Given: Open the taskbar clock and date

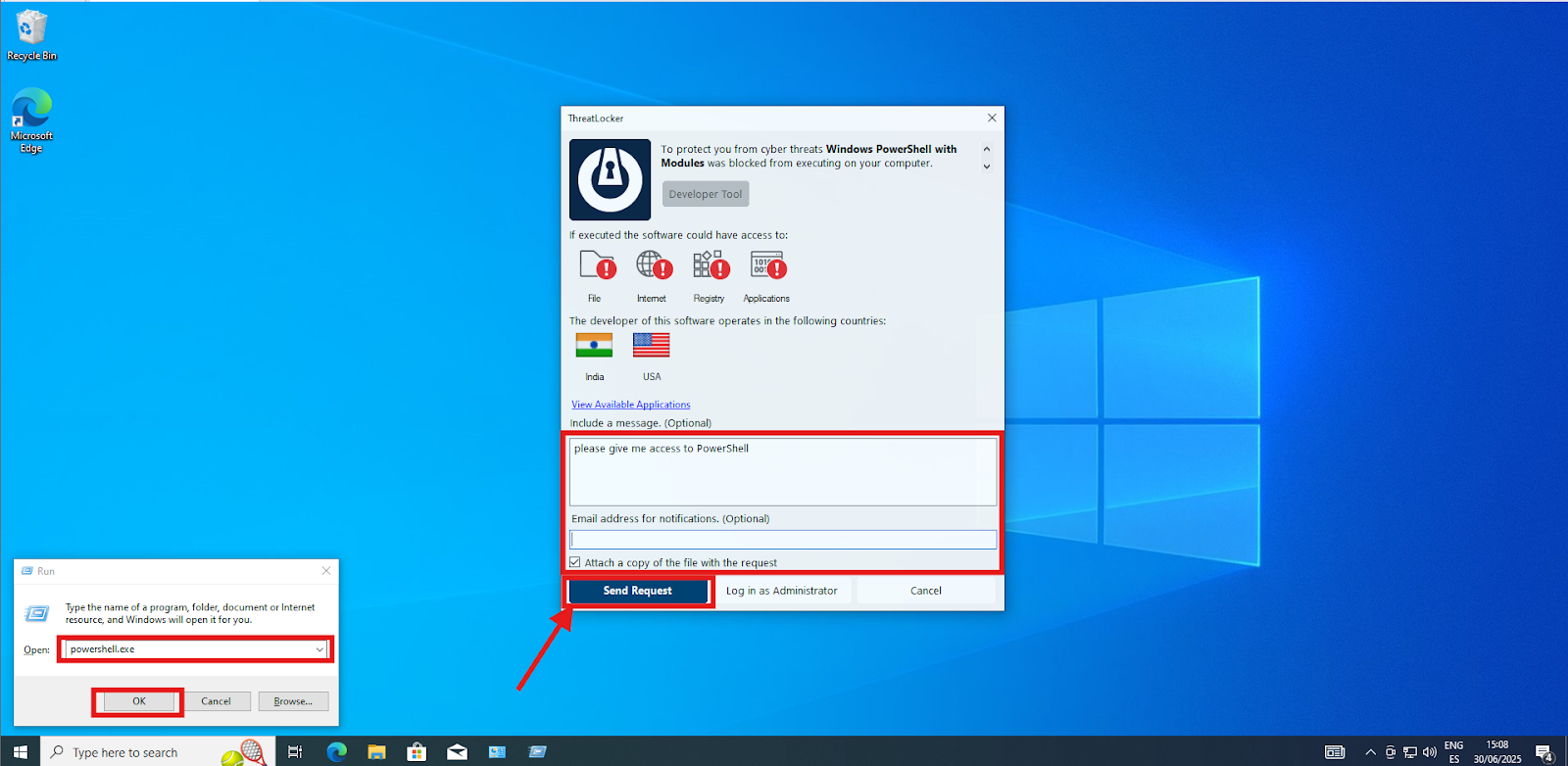Looking at the screenshot, I should 1497,751.
